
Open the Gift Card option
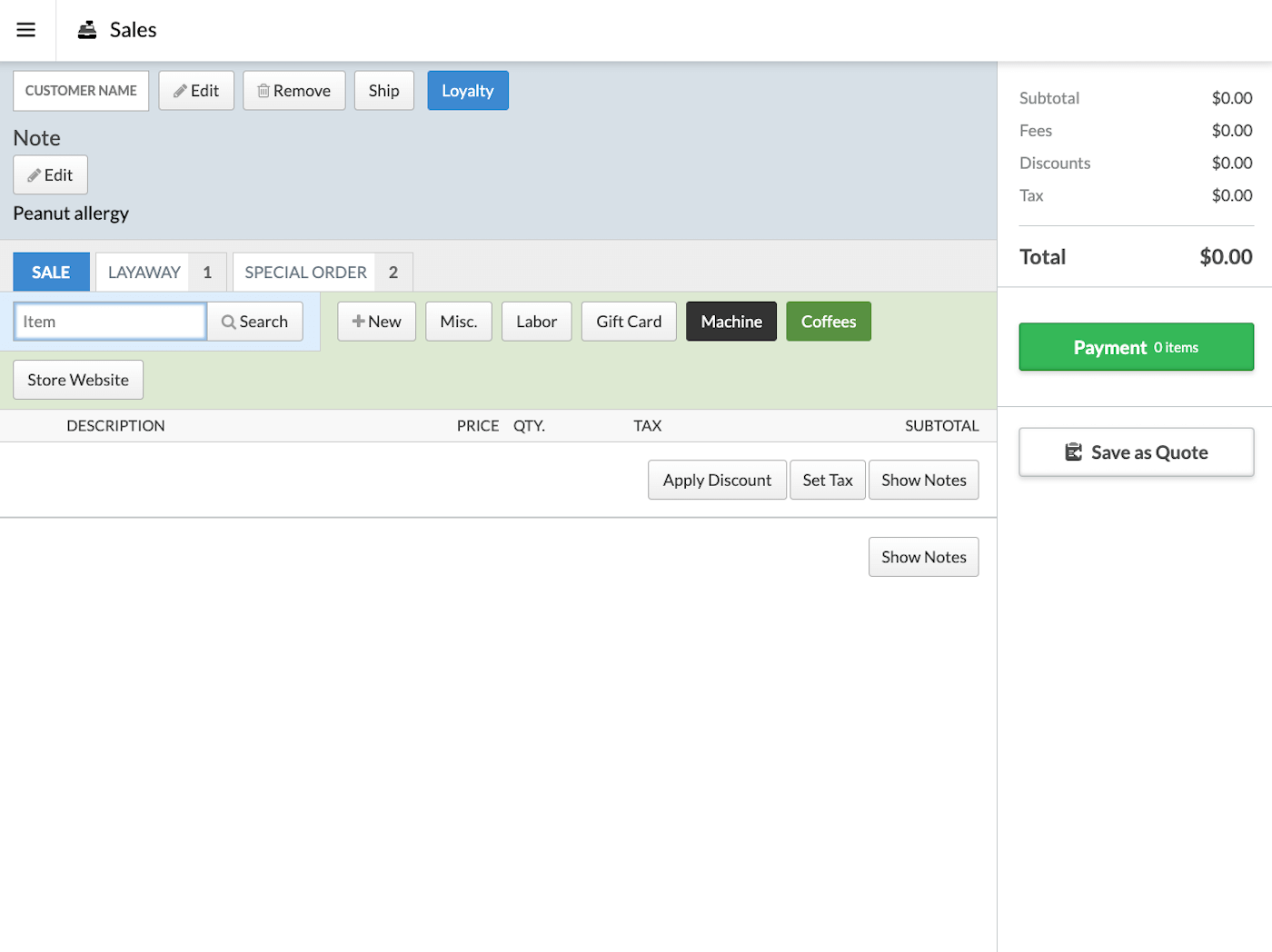coord(628,321)
